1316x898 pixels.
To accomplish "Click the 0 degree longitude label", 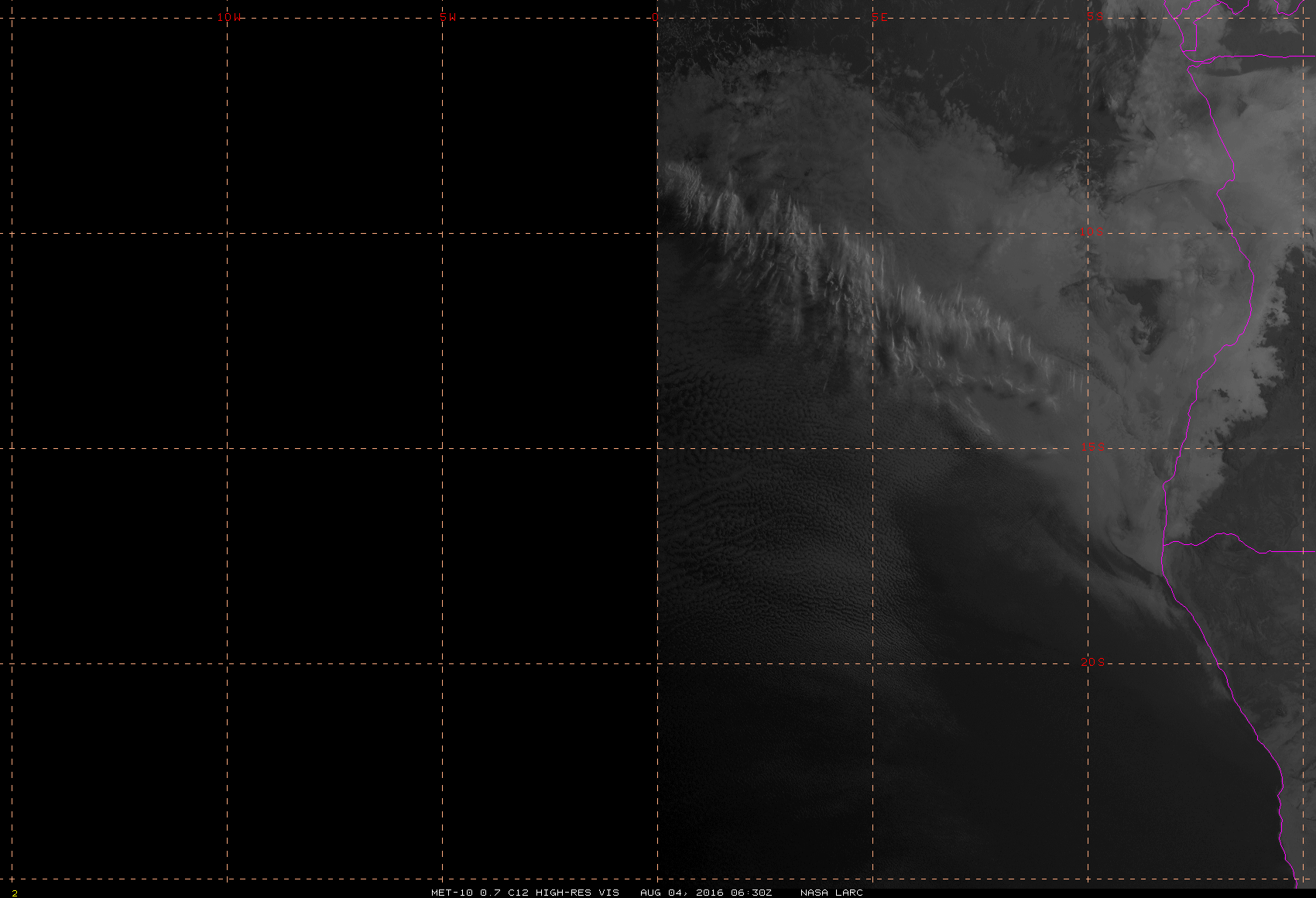I will (656, 17).
